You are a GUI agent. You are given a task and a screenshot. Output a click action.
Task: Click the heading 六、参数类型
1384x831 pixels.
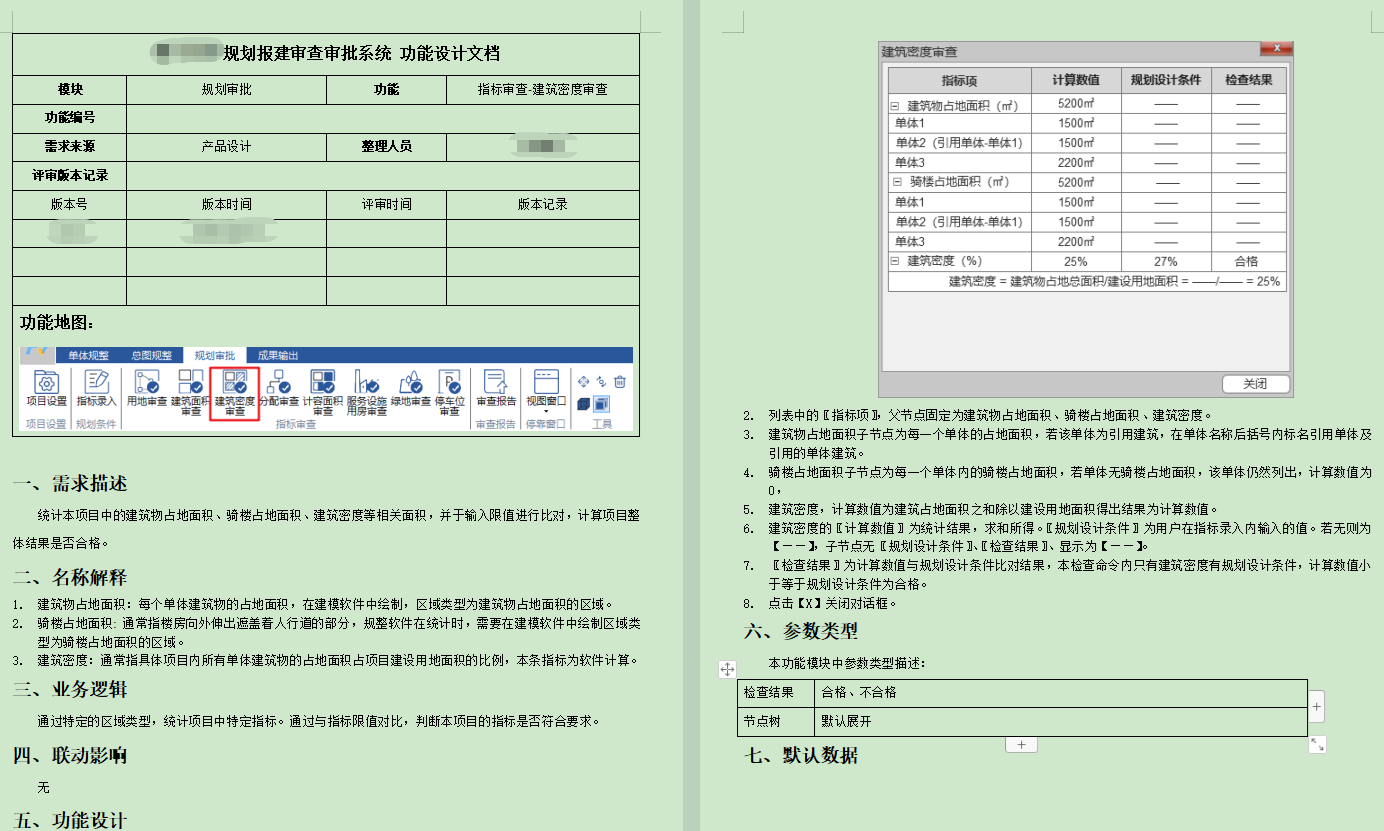click(x=801, y=632)
